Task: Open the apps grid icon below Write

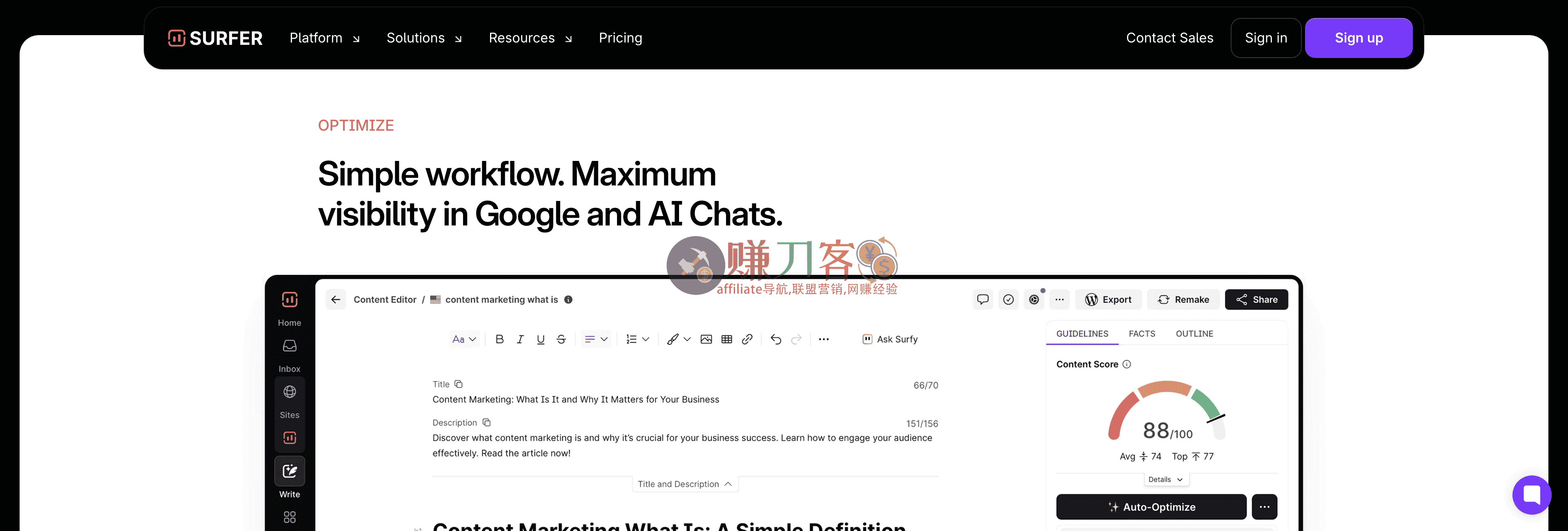Action: [x=290, y=517]
